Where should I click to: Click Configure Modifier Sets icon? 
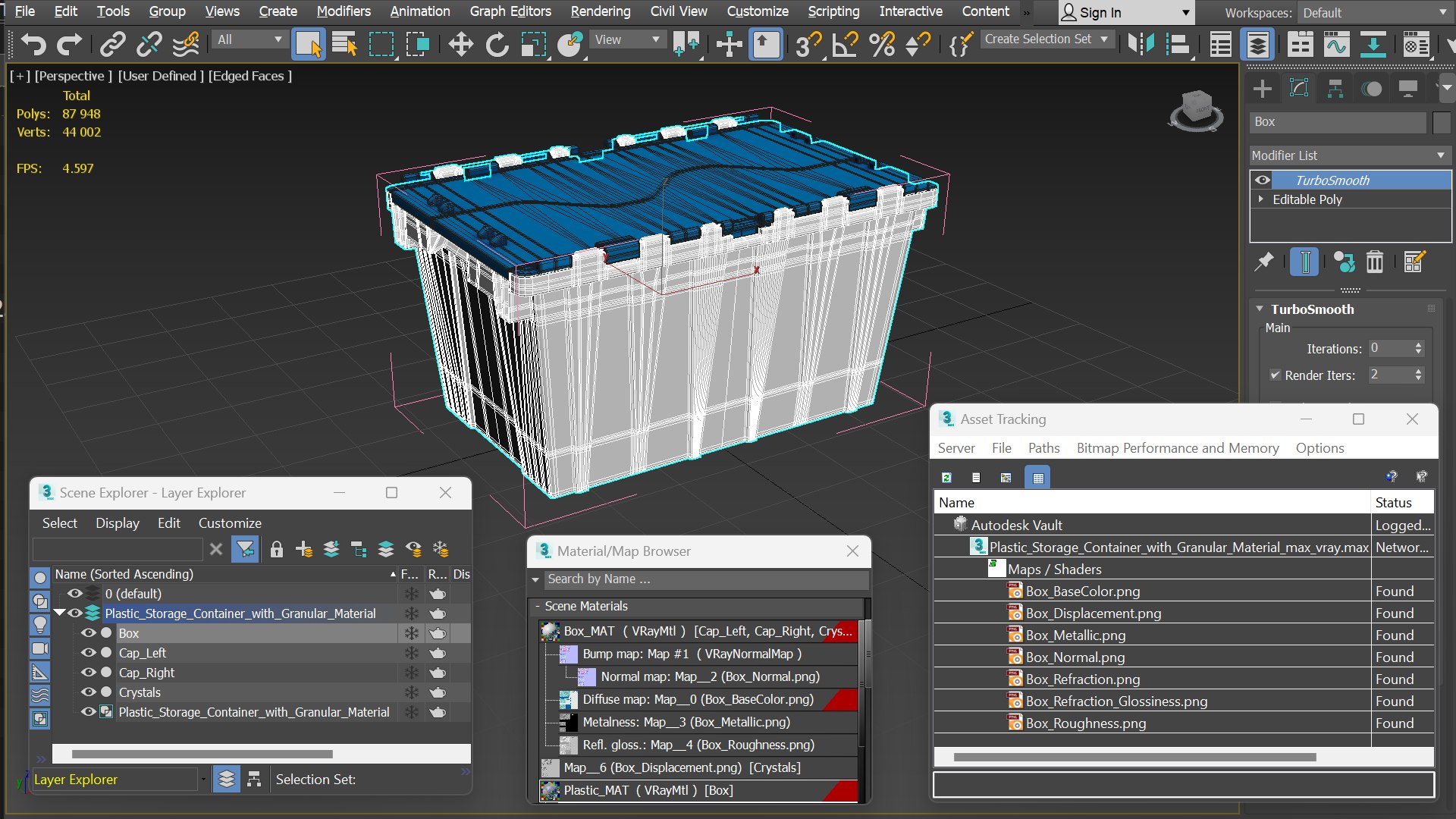coord(1414,262)
